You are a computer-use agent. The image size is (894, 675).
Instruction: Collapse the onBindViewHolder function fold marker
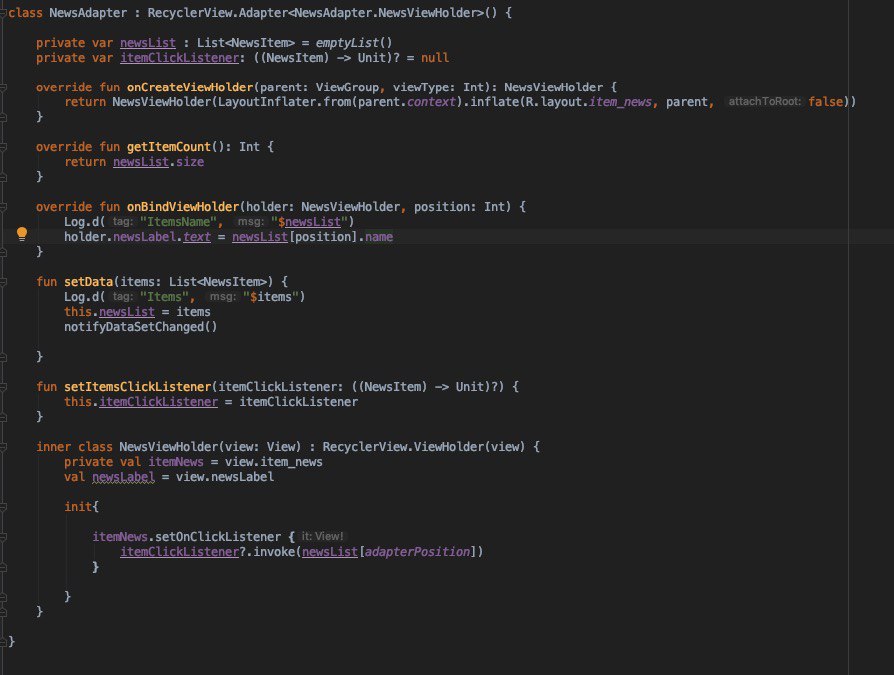point(3,207)
